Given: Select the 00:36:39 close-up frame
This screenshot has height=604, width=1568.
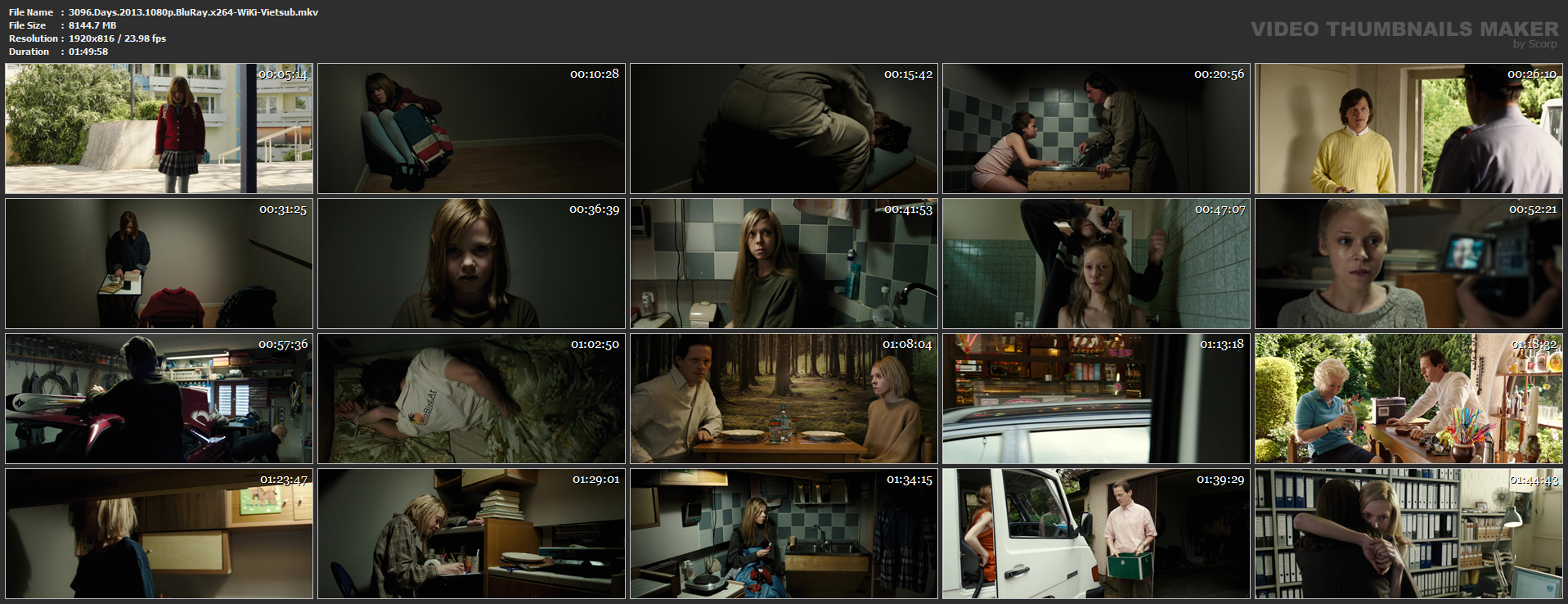Looking at the screenshot, I should (471, 264).
